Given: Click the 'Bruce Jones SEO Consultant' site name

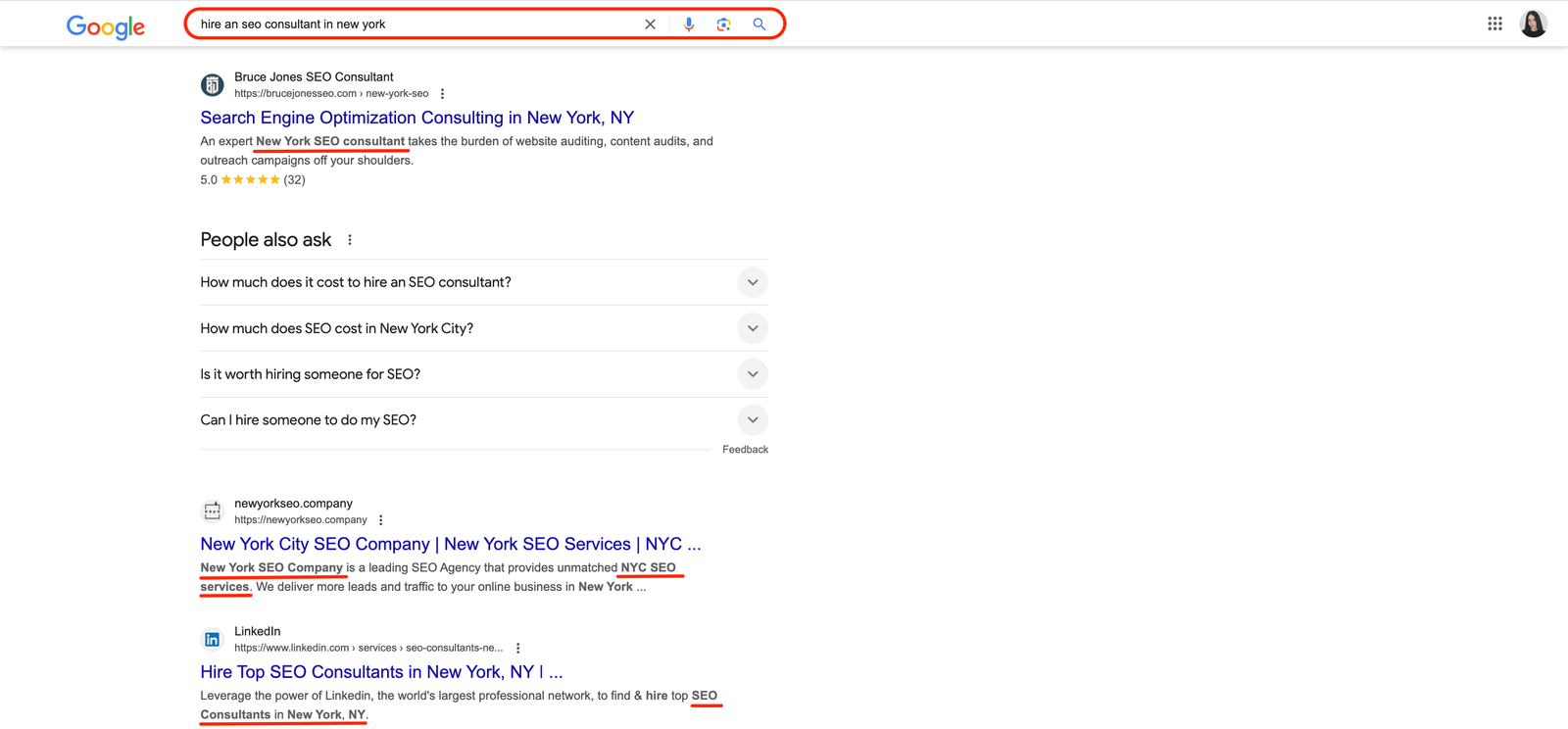Looking at the screenshot, I should (314, 77).
